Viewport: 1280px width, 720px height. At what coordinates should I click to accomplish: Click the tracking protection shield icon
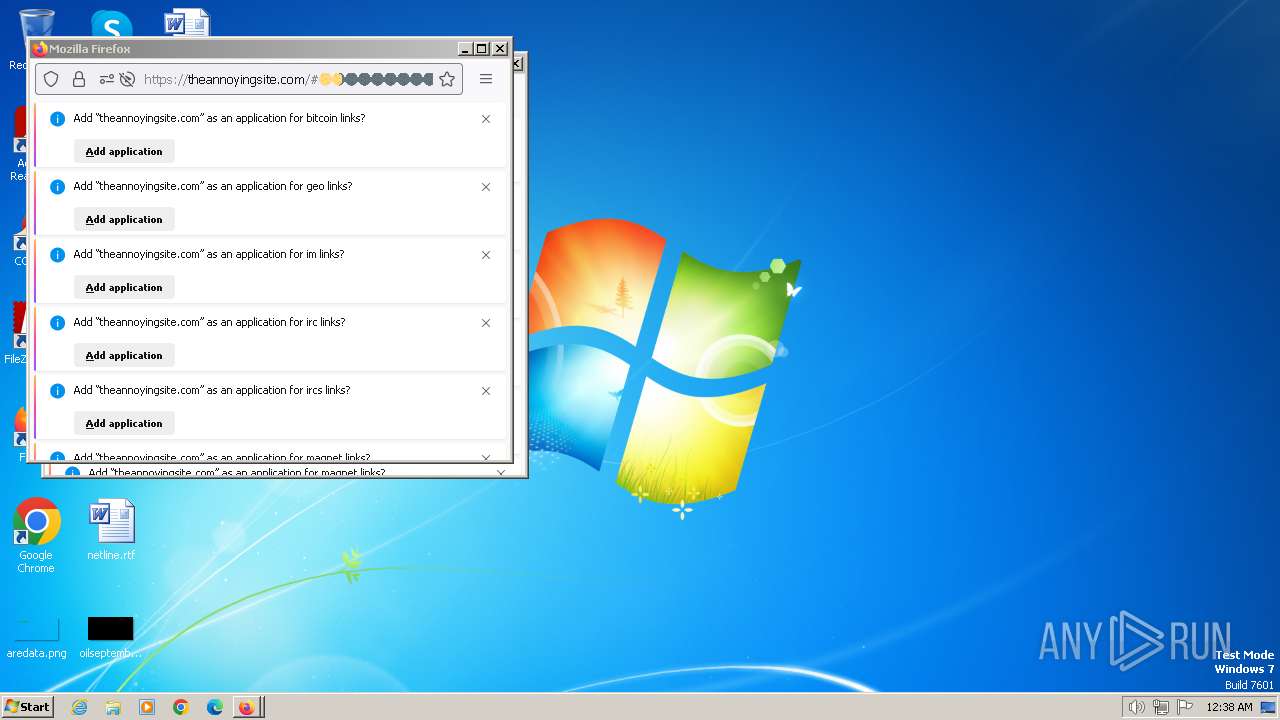pyautogui.click(x=51, y=79)
